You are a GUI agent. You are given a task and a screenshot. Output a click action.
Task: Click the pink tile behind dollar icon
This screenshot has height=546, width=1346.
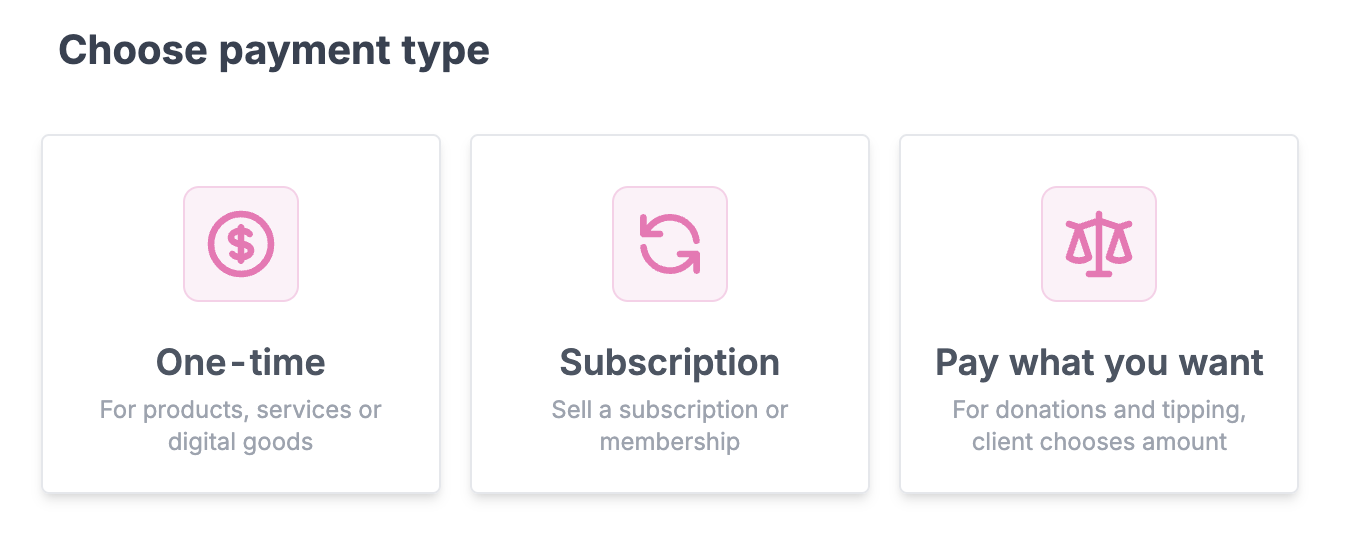(x=241, y=244)
